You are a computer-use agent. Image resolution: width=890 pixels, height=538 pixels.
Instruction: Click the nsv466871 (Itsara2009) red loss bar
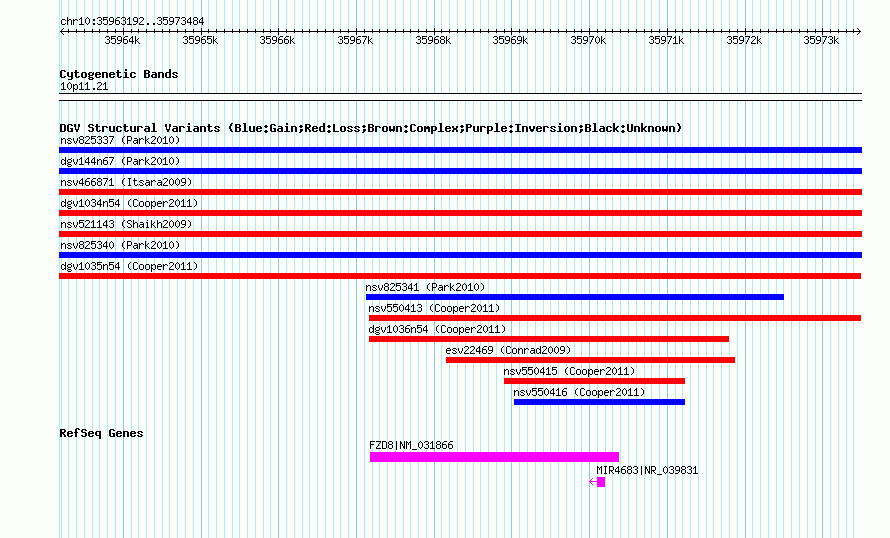point(460,192)
